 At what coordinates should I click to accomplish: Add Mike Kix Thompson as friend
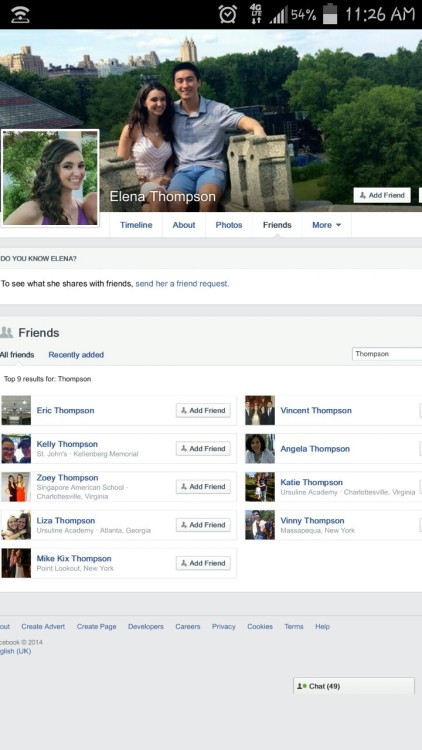203,563
